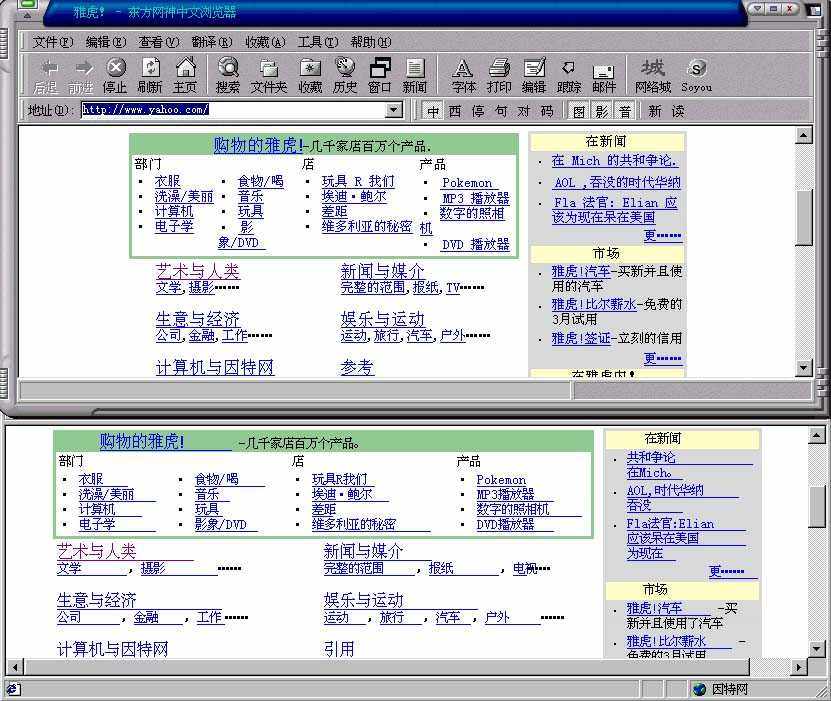This screenshot has width=831, height=701.
Task: Expand the address bar URL dropdown
Action: (394, 111)
